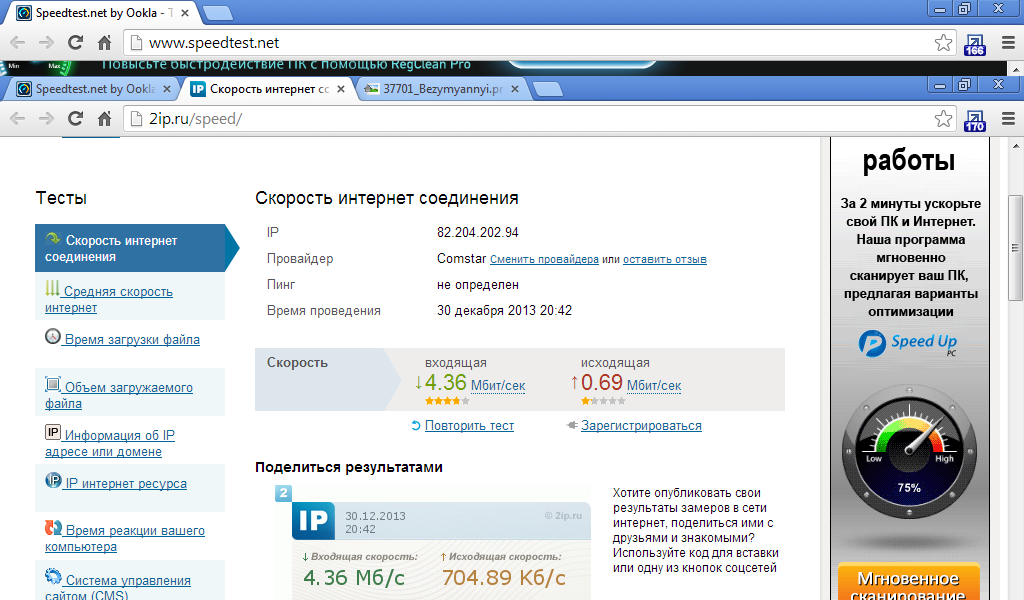Click the 0.69 outgoing speed value
Screen dimensions: 1024x600
tap(601, 383)
